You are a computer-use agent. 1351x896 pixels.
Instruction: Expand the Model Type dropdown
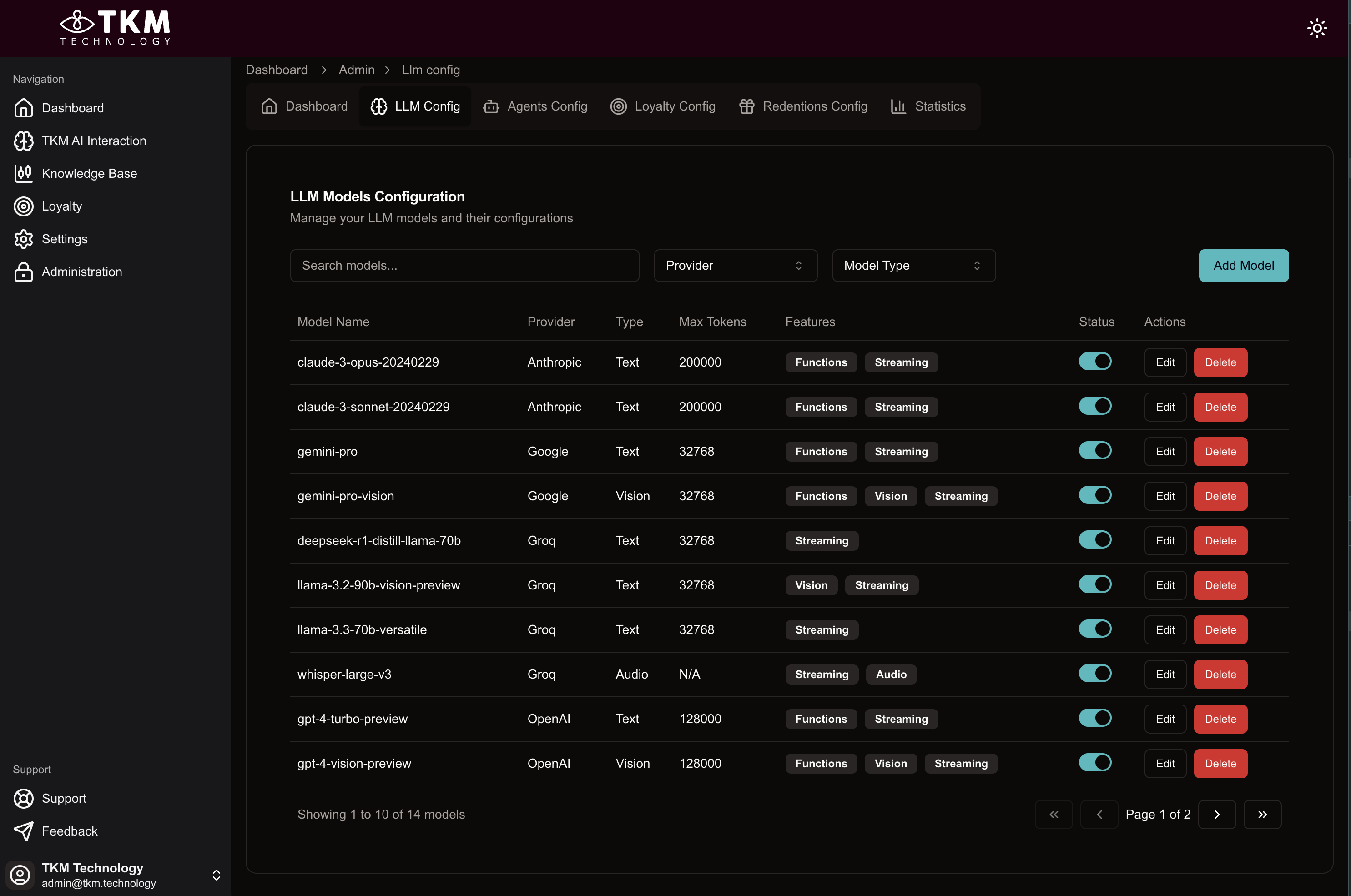coord(913,265)
